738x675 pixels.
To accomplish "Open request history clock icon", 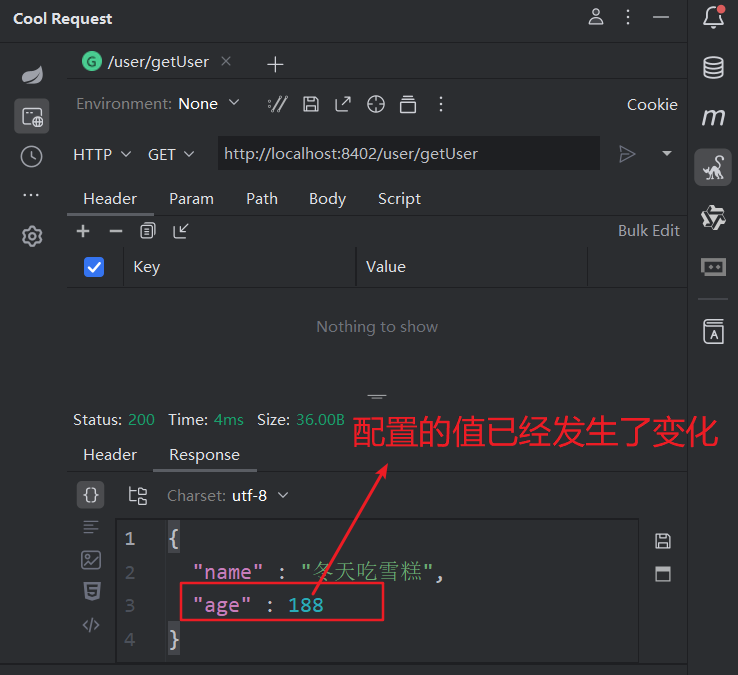I will point(32,156).
